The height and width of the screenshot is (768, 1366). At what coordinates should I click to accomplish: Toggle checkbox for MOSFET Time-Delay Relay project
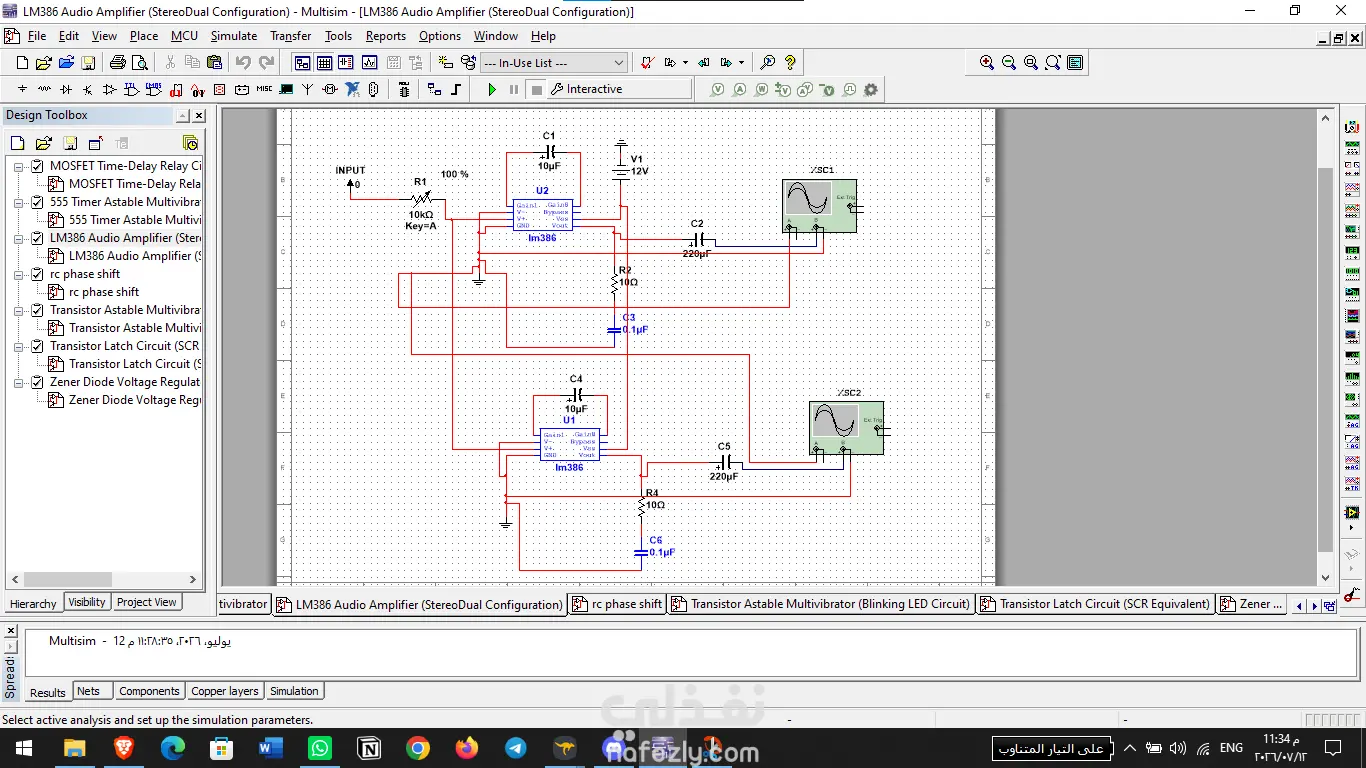point(38,166)
